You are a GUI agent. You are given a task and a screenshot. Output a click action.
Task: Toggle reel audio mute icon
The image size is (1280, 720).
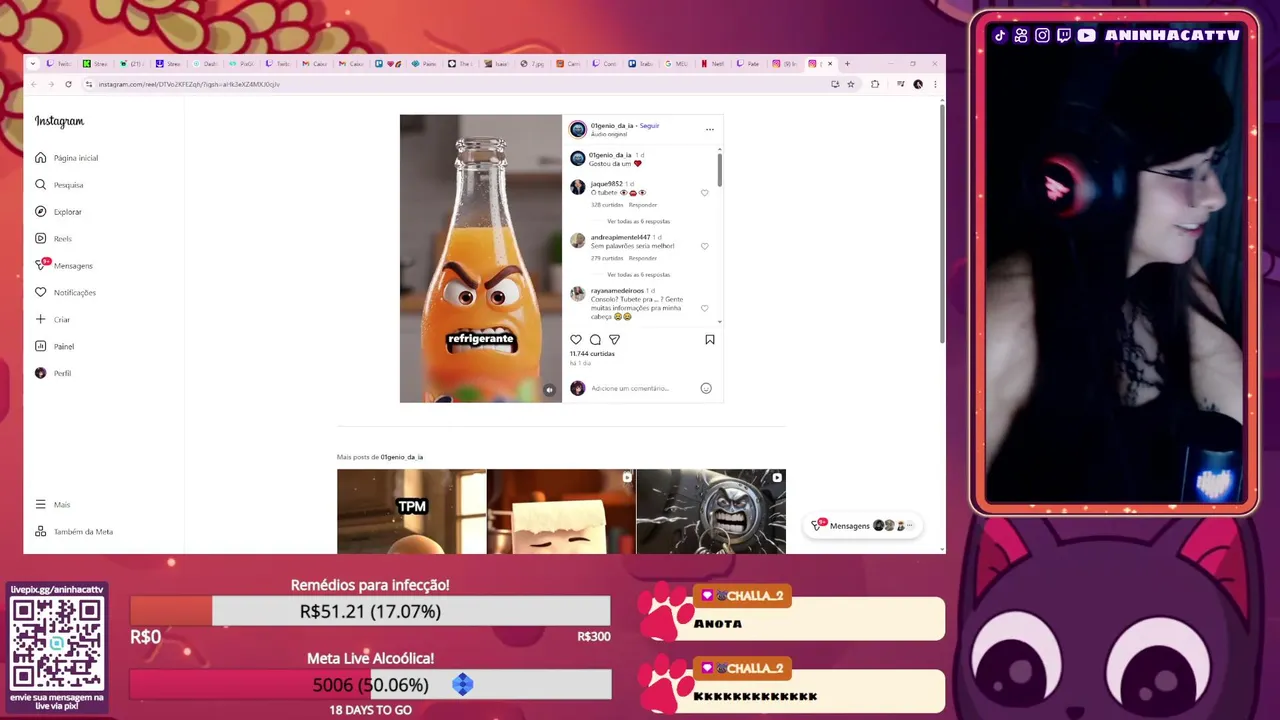[x=549, y=390]
